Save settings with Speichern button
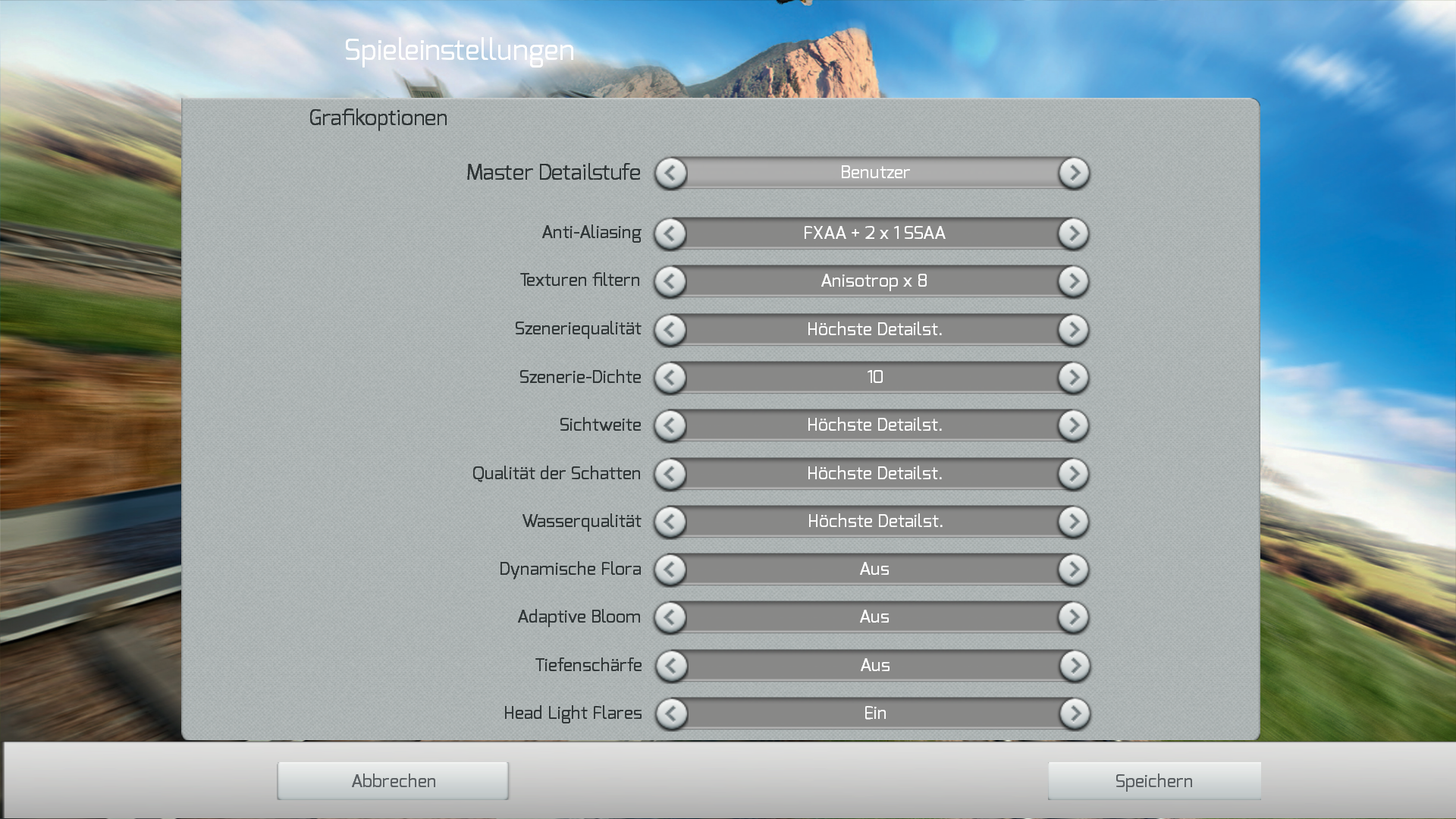The height and width of the screenshot is (819, 1456). [1153, 781]
